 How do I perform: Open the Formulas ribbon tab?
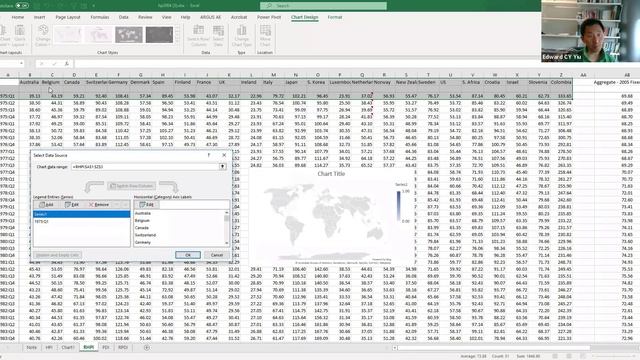tap(100, 17)
